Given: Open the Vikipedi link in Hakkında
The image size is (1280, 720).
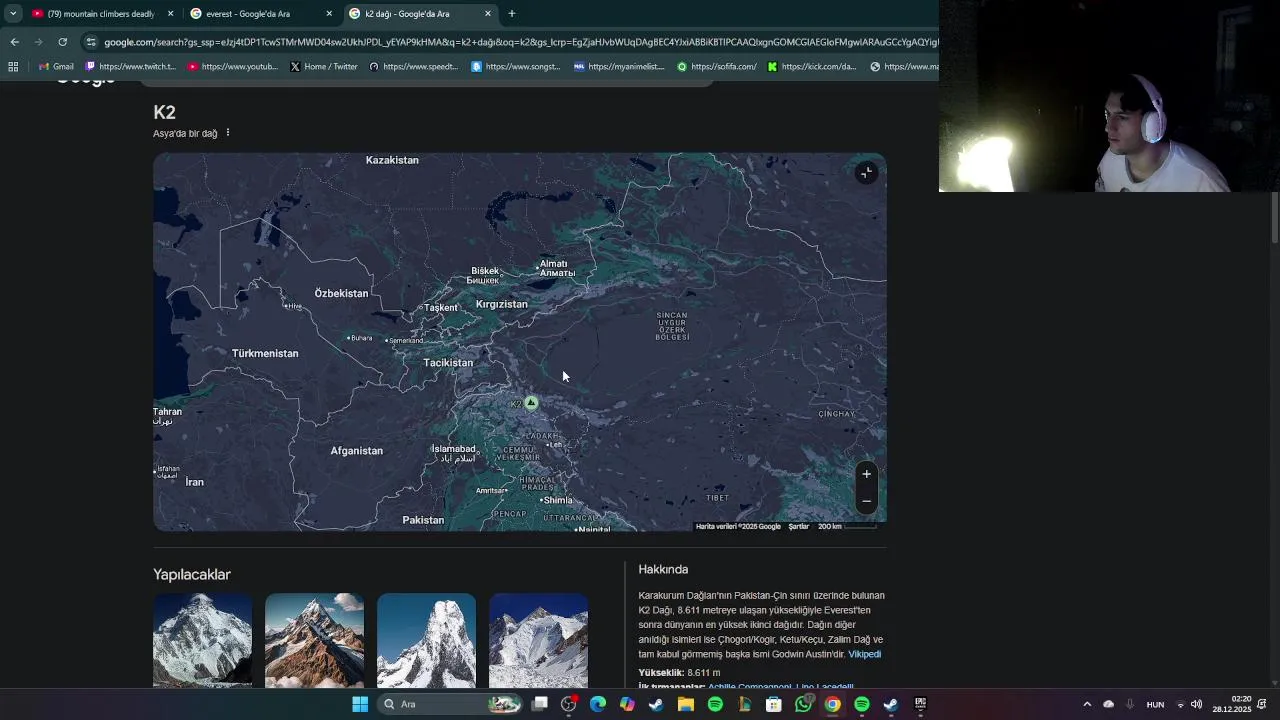Looking at the screenshot, I should (x=864, y=654).
